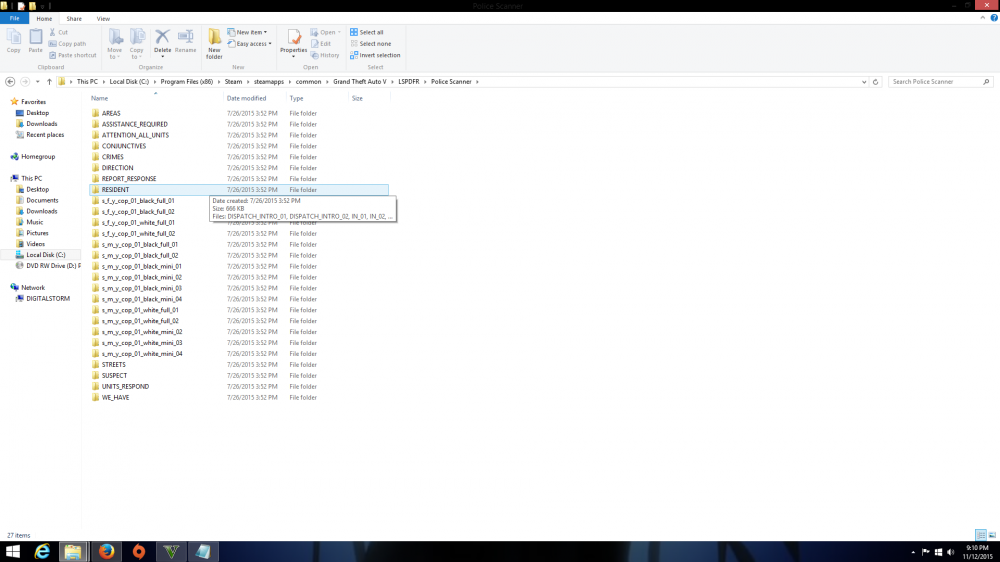Sort by the Size column header

pos(357,98)
